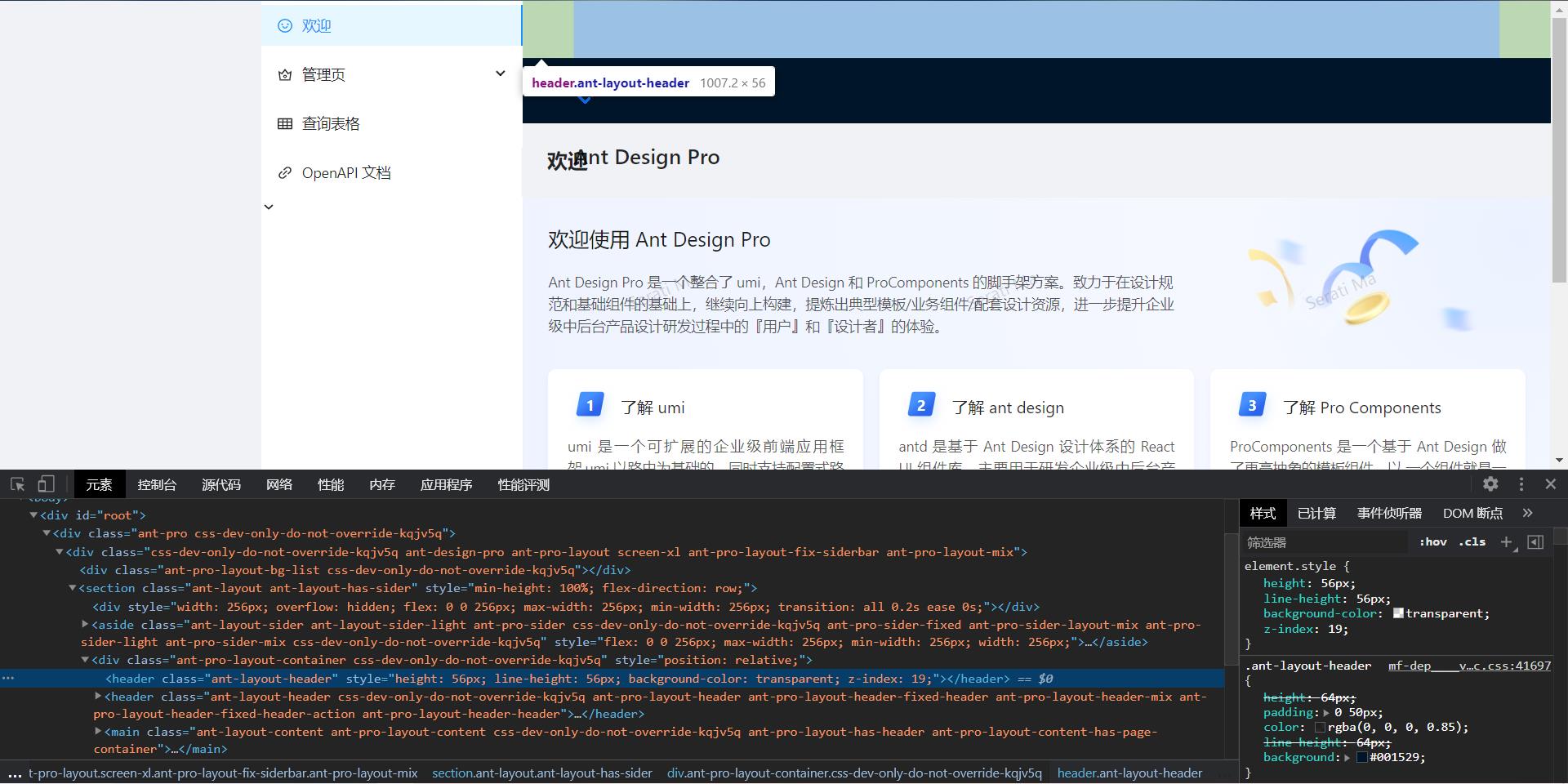Select the inspect element picker tool
The width and height of the screenshot is (1568, 784).
[17, 483]
